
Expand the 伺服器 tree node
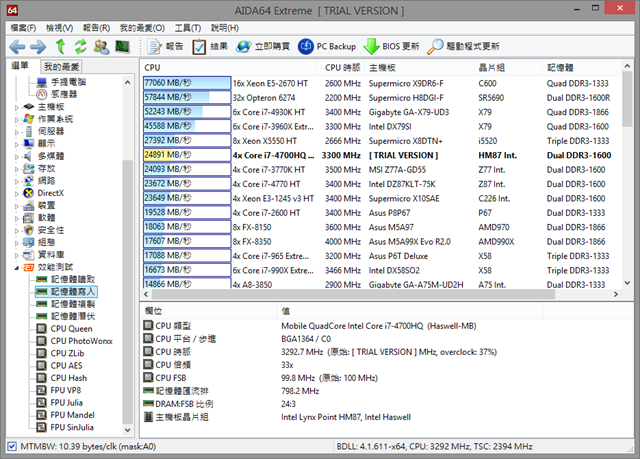click(16, 132)
